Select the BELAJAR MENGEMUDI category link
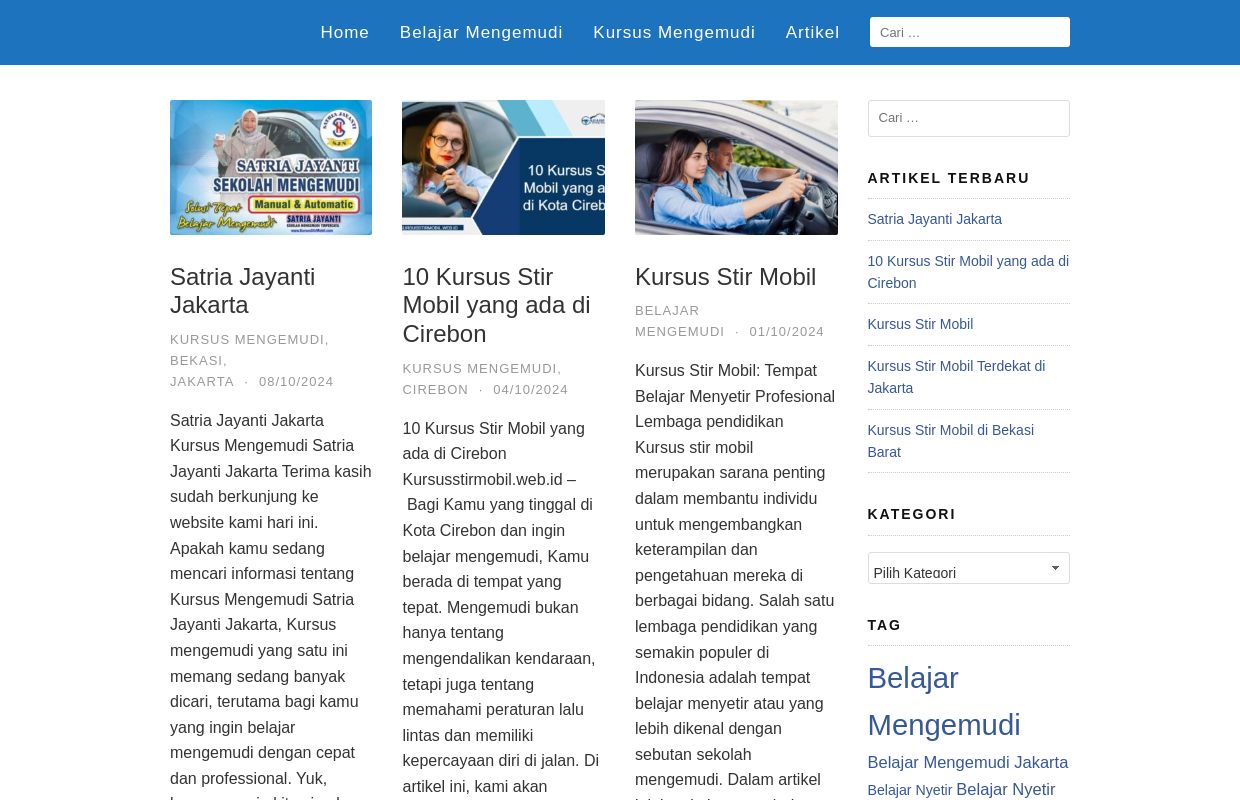1240x800 pixels. pyautogui.click(x=679, y=321)
